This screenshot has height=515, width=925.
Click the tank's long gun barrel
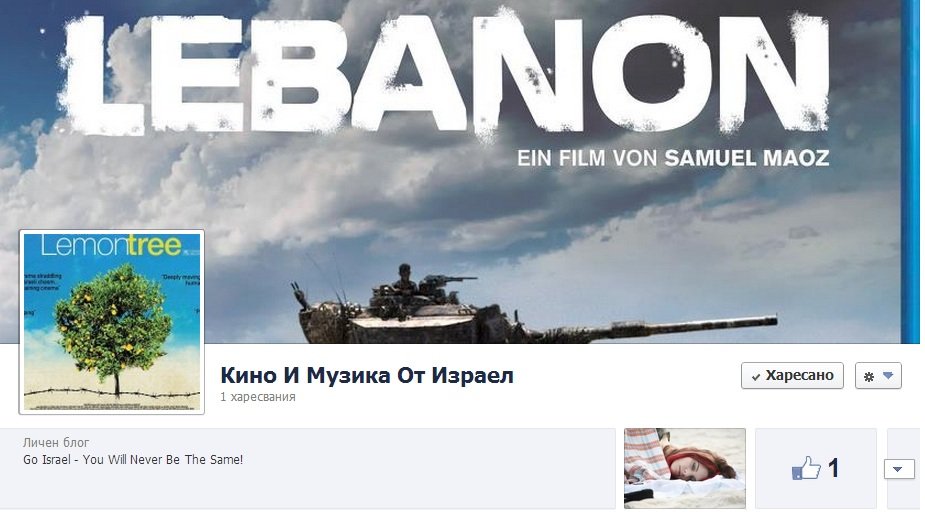tap(661, 327)
